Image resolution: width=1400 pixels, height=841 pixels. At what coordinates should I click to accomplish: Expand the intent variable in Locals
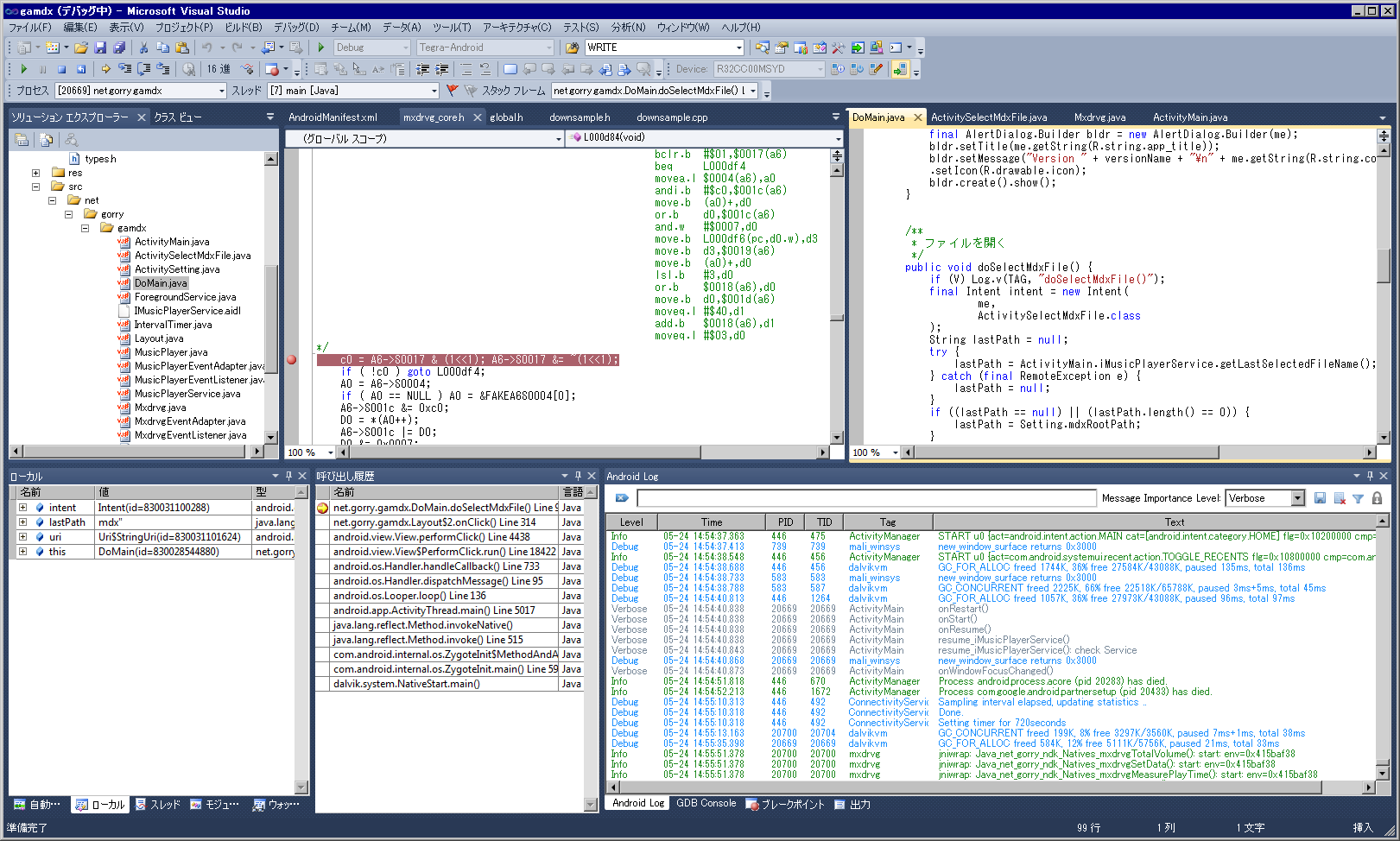22,508
